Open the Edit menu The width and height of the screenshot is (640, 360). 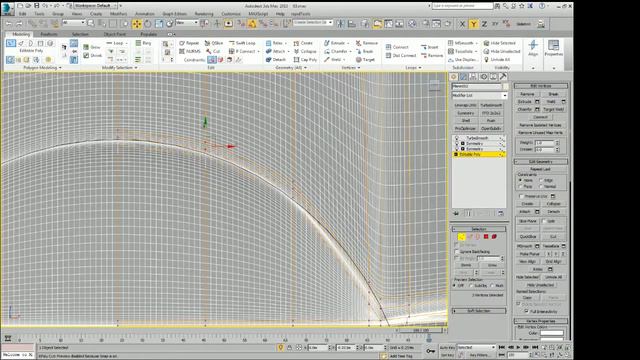click(22, 14)
